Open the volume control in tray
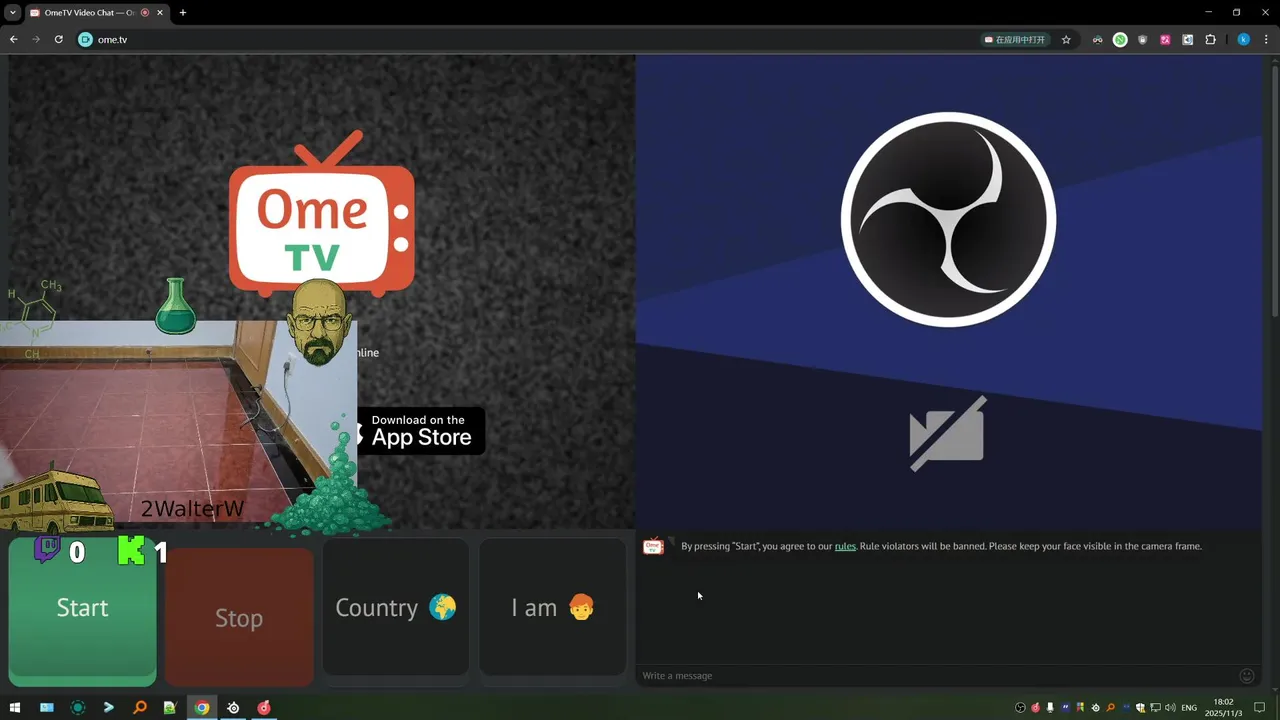 [x=1170, y=708]
